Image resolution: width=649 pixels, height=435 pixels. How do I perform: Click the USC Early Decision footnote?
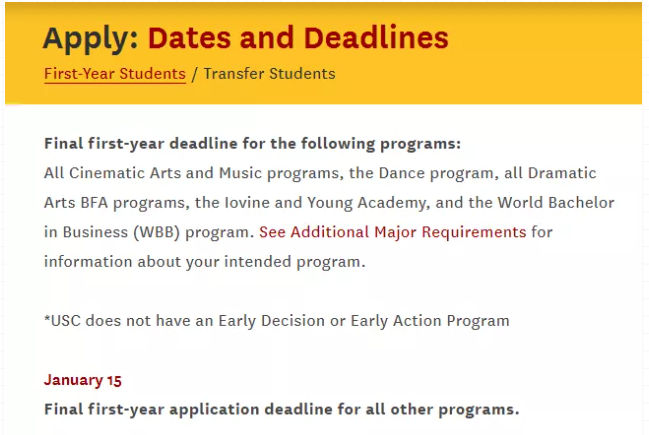point(276,321)
